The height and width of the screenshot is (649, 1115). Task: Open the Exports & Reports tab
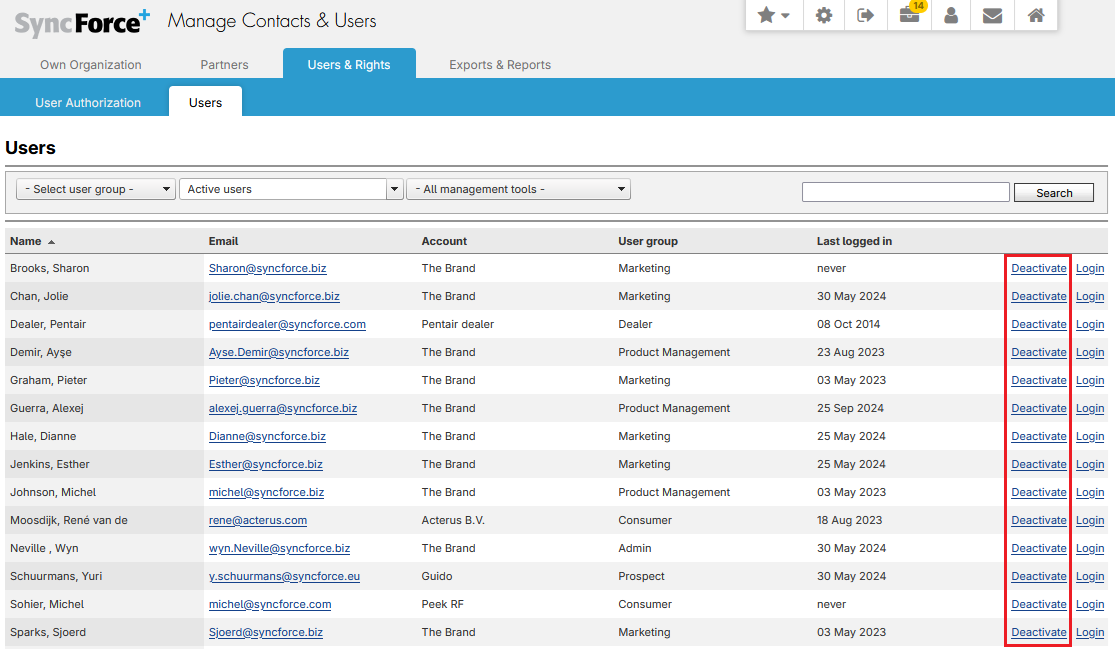point(500,65)
